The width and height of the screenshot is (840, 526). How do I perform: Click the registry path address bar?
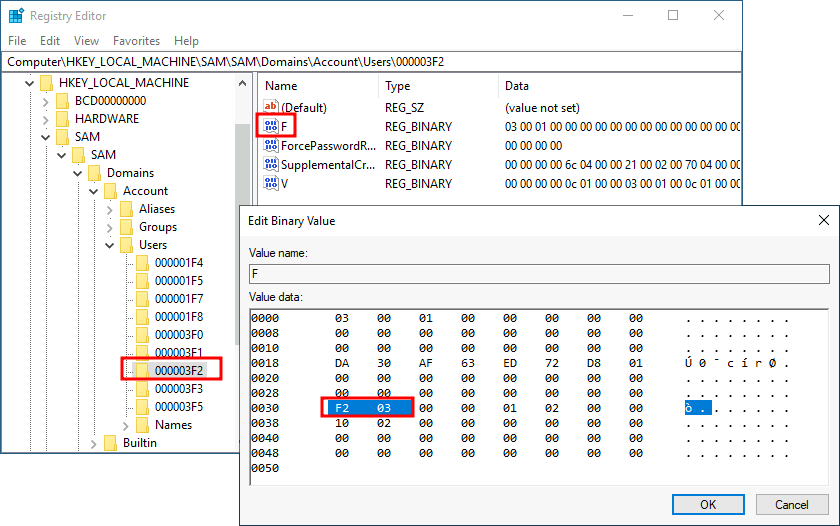(x=370, y=62)
